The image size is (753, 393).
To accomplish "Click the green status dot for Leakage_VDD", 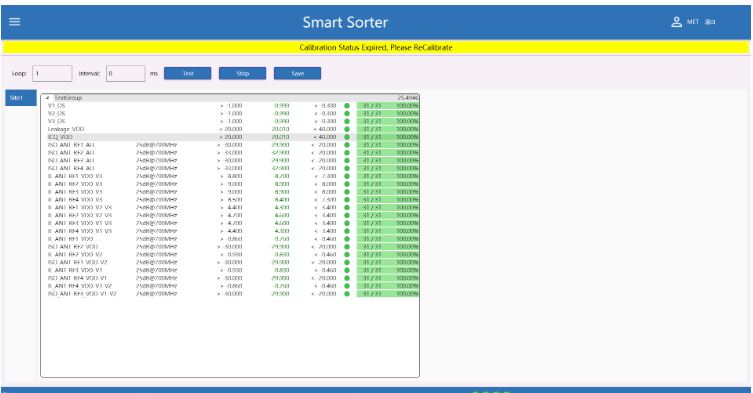I will tap(347, 129).
